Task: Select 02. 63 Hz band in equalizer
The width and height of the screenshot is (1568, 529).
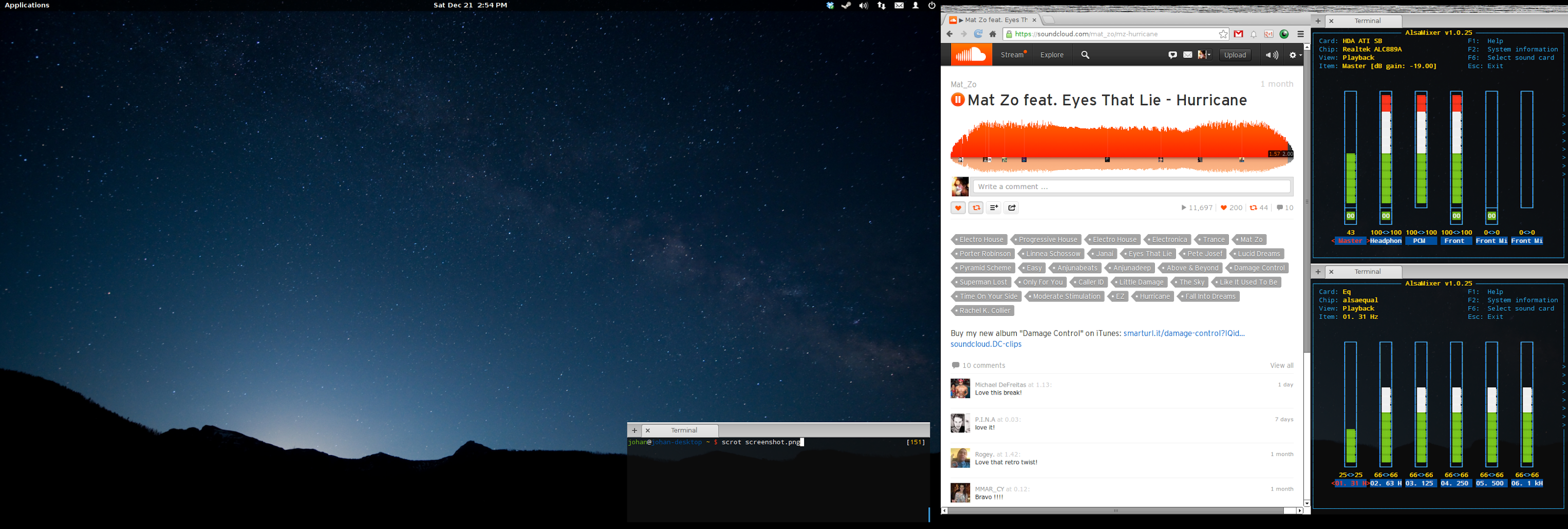Action: point(1386,483)
